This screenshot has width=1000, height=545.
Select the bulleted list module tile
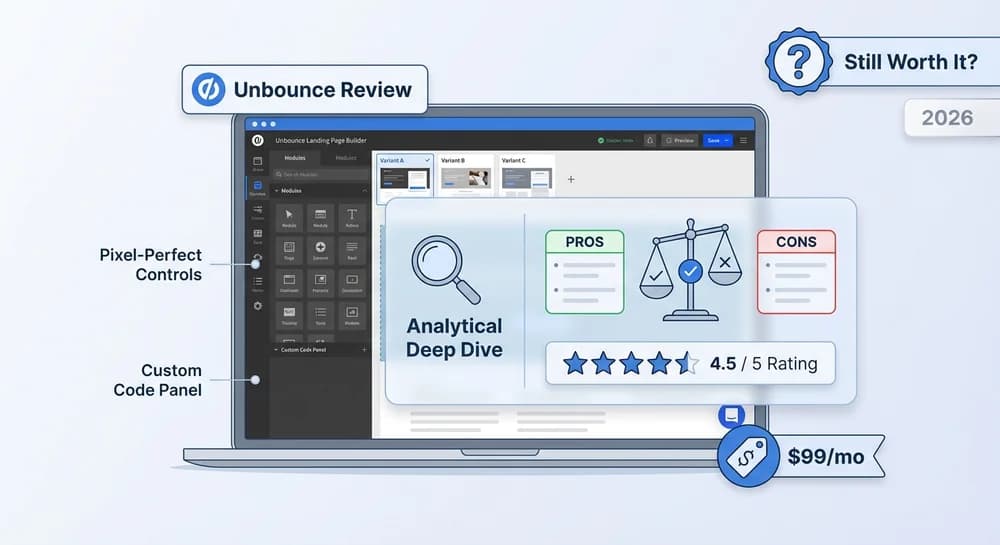(x=320, y=315)
